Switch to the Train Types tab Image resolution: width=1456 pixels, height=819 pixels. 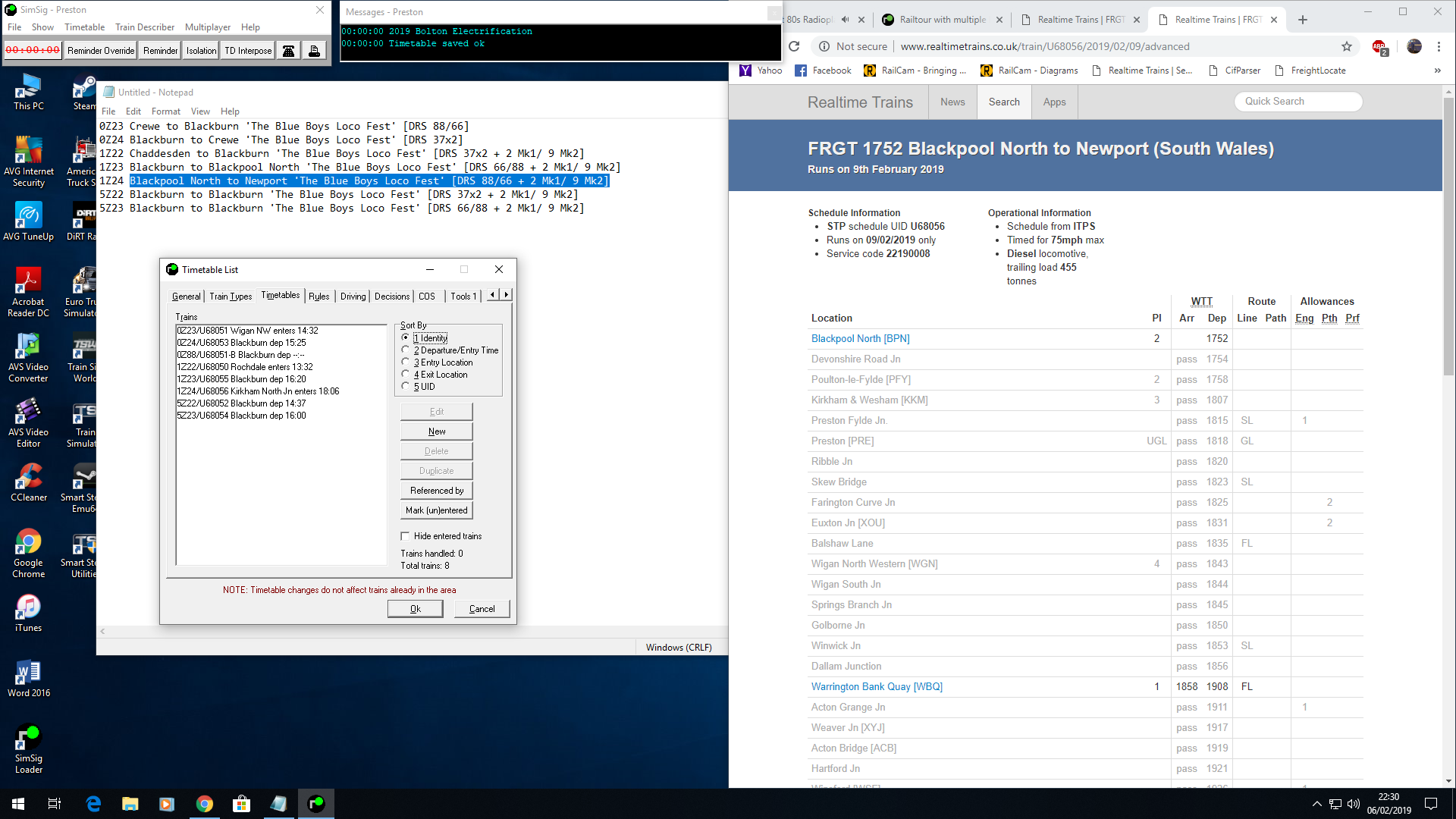click(231, 297)
